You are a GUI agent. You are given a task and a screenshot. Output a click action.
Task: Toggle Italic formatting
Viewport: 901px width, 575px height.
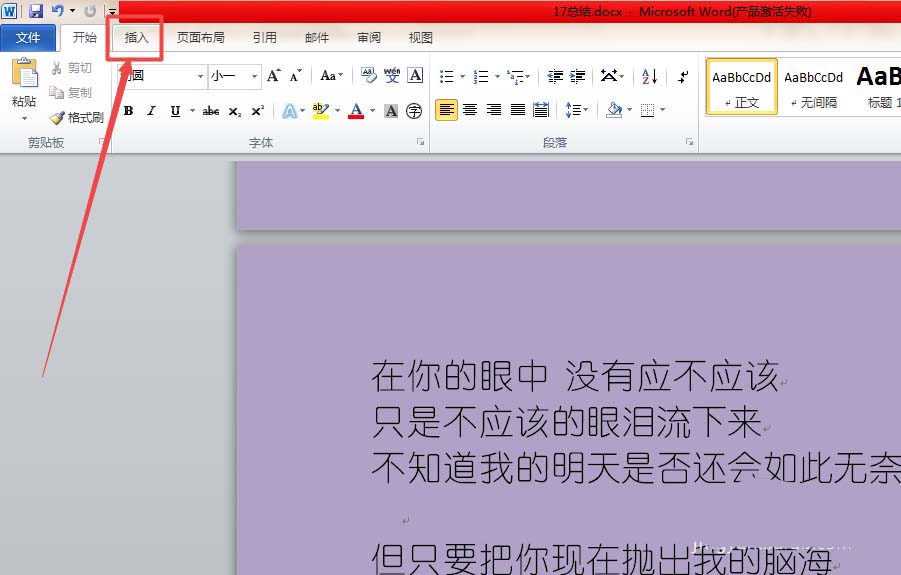(x=152, y=111)
